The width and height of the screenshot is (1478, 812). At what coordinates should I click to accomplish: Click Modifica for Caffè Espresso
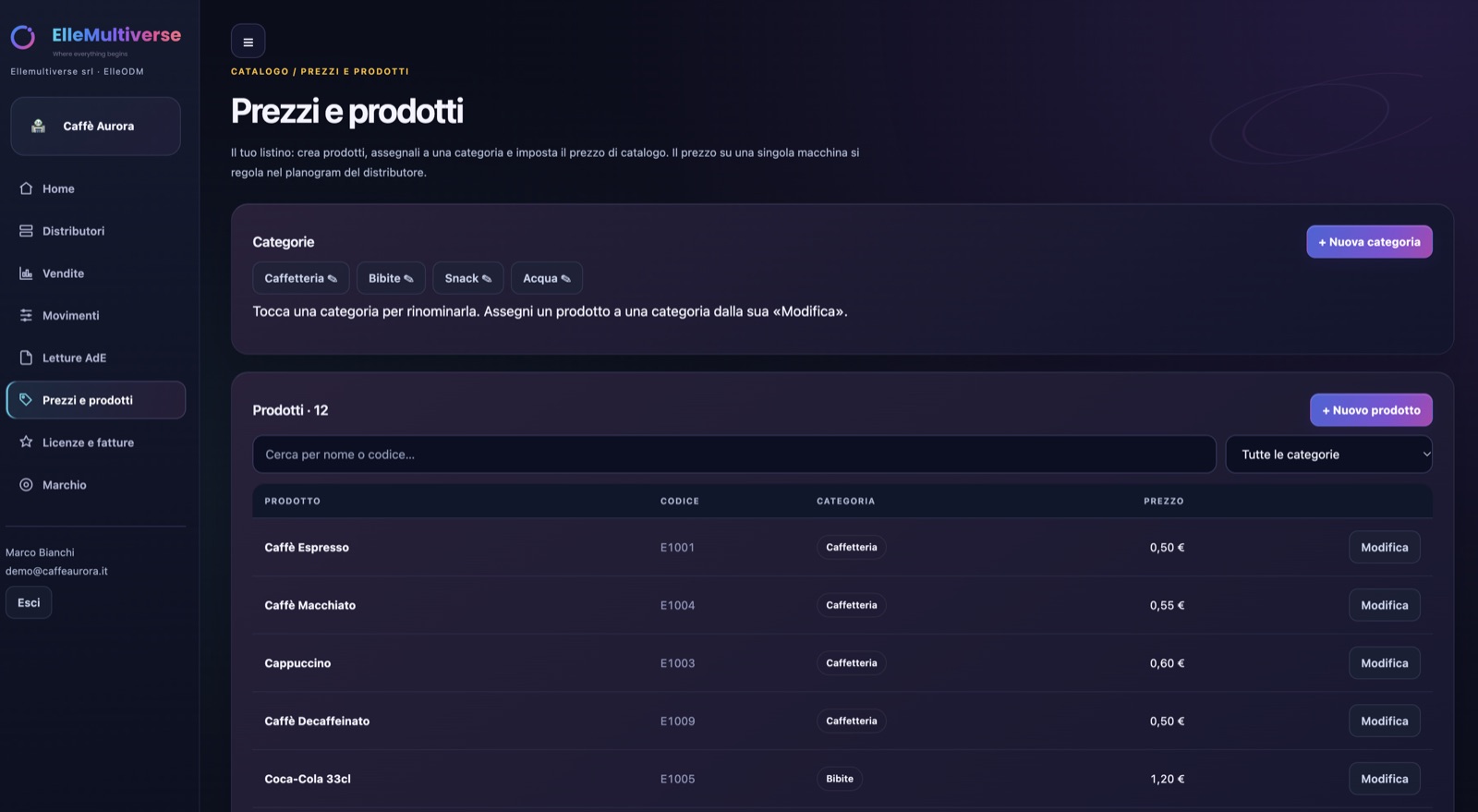(1384, 547)
